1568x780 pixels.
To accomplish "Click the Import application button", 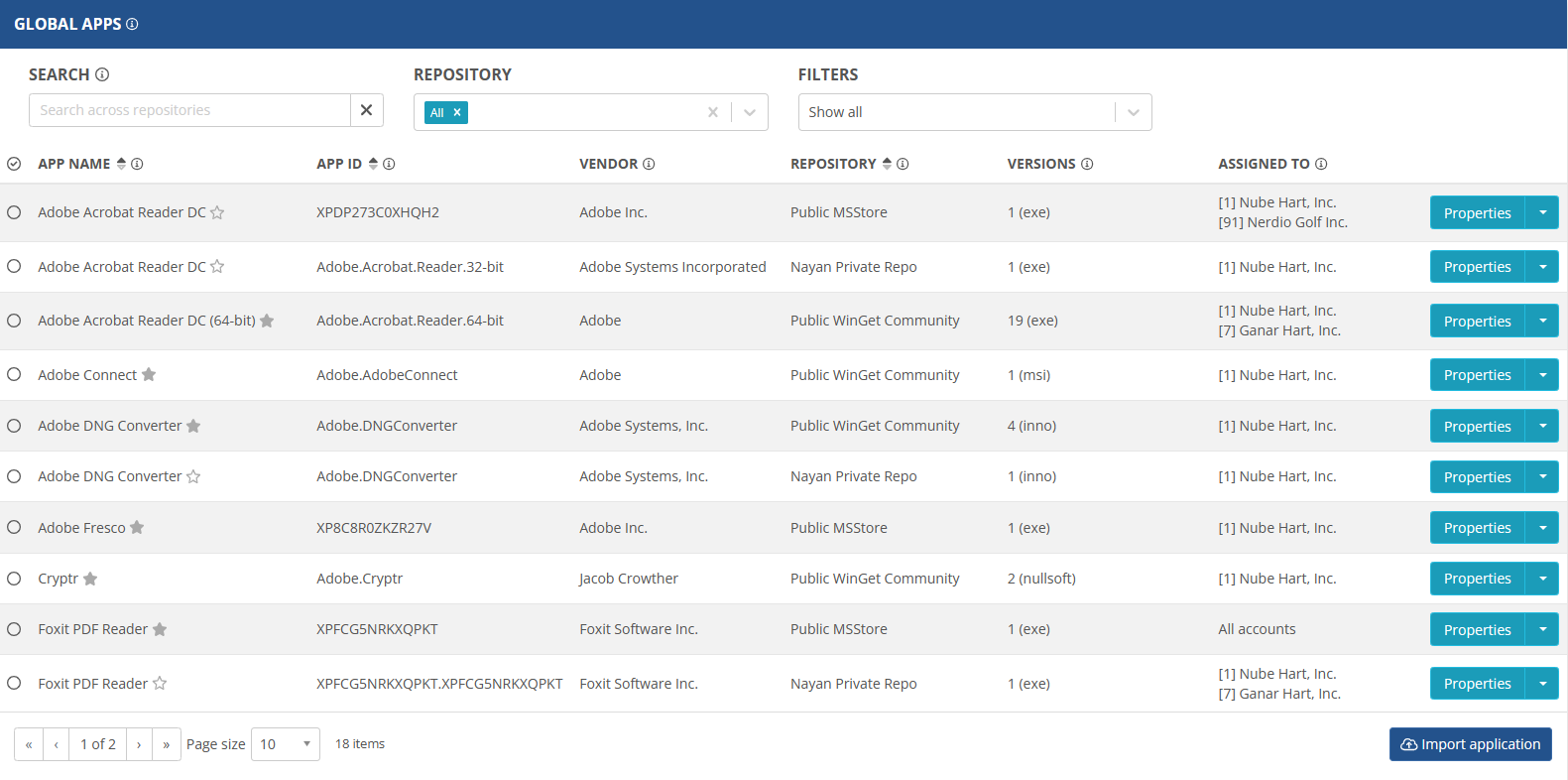I will 1470,744.
